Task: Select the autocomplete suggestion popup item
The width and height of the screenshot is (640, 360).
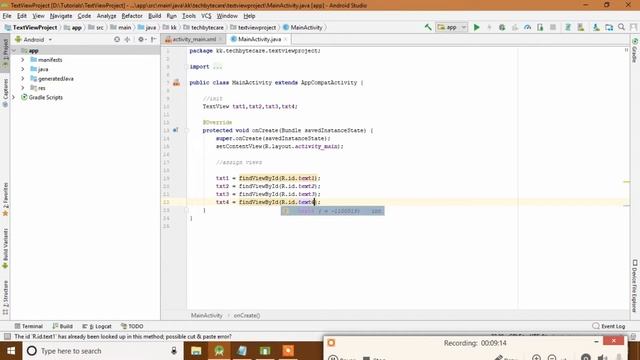Action: pyautogui.click(x=332, y=211)
